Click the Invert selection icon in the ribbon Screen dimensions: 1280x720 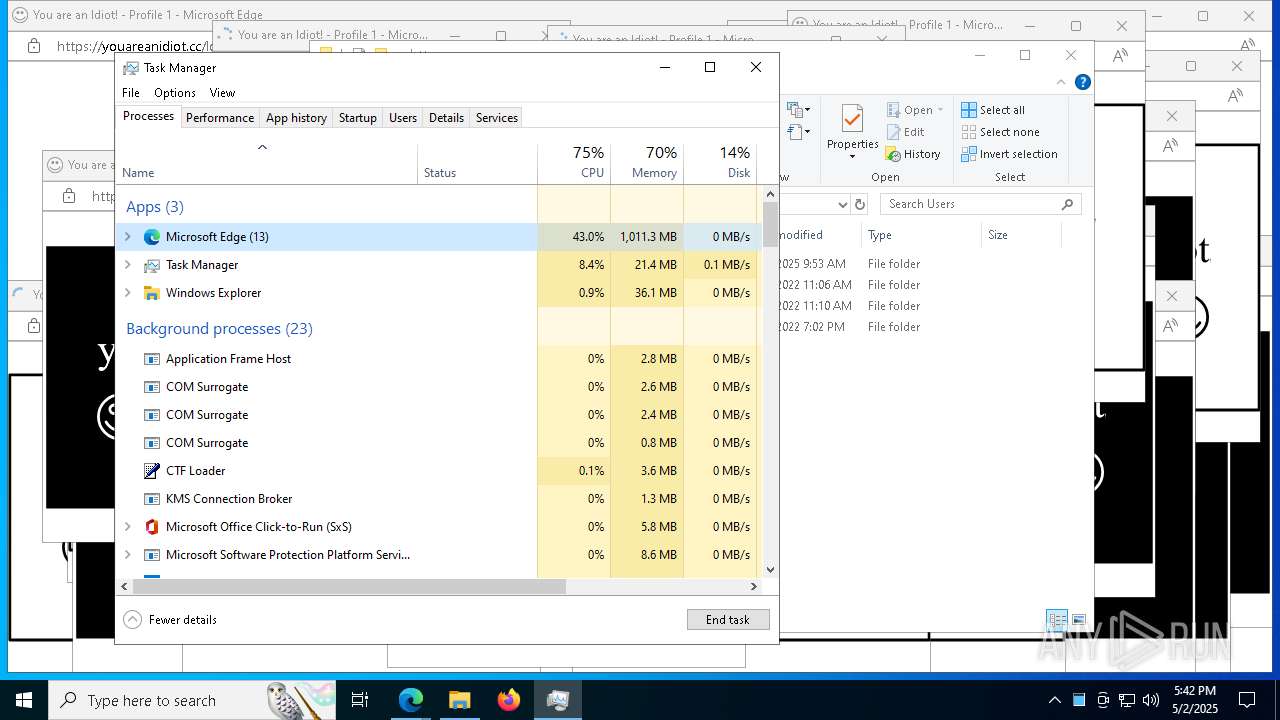[x=969, y=154]
